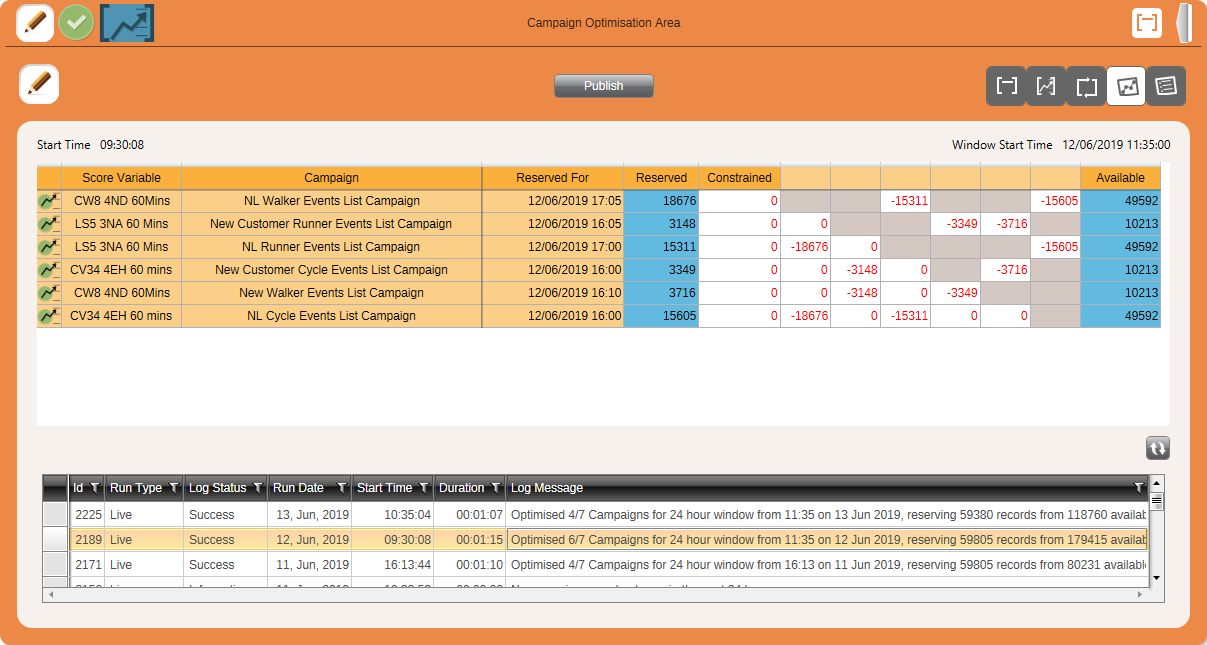Image resolution: width=1207 pixels, height=645 pixels.
Task: Open filter on Run Date column
Action: pyautogui.click(x=342, y=488)
